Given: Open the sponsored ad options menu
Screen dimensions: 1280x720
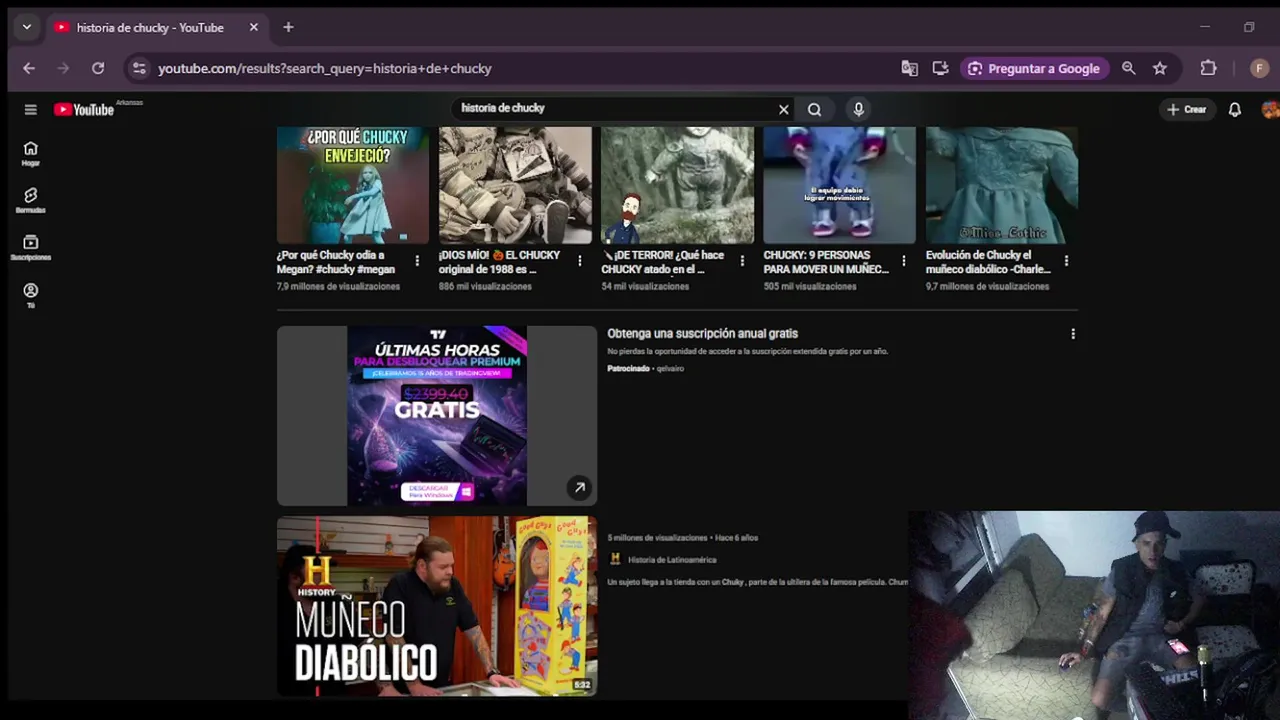Looking at the screenshot, I should pyautogui.click(x=1073, y=334).
